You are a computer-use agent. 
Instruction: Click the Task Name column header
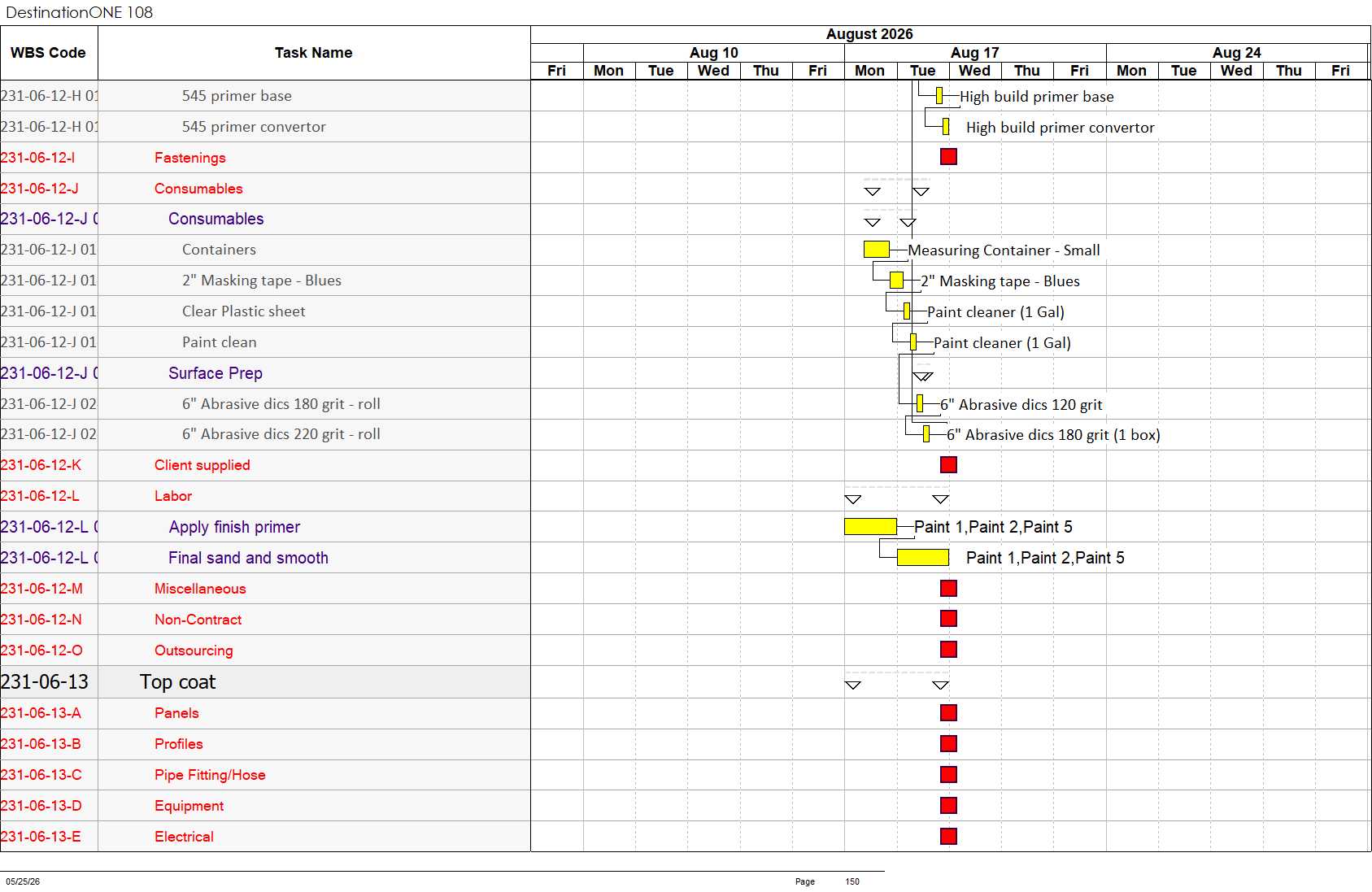[x=314, y=53]
